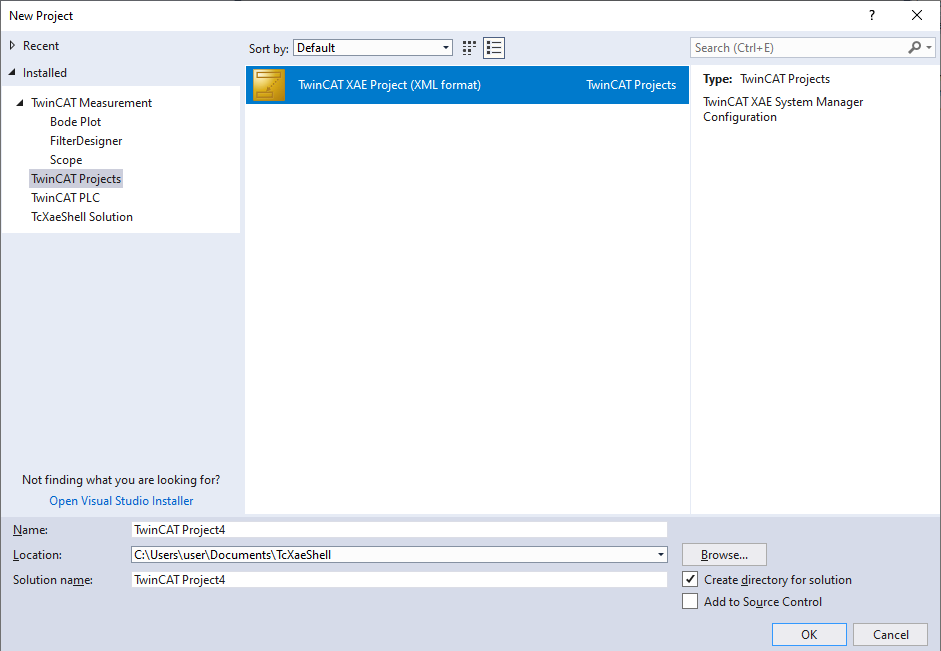This screenshot has width=941, height=651.
Task: Enable Add to Source Control checkbox
Action: coord(690,601)
